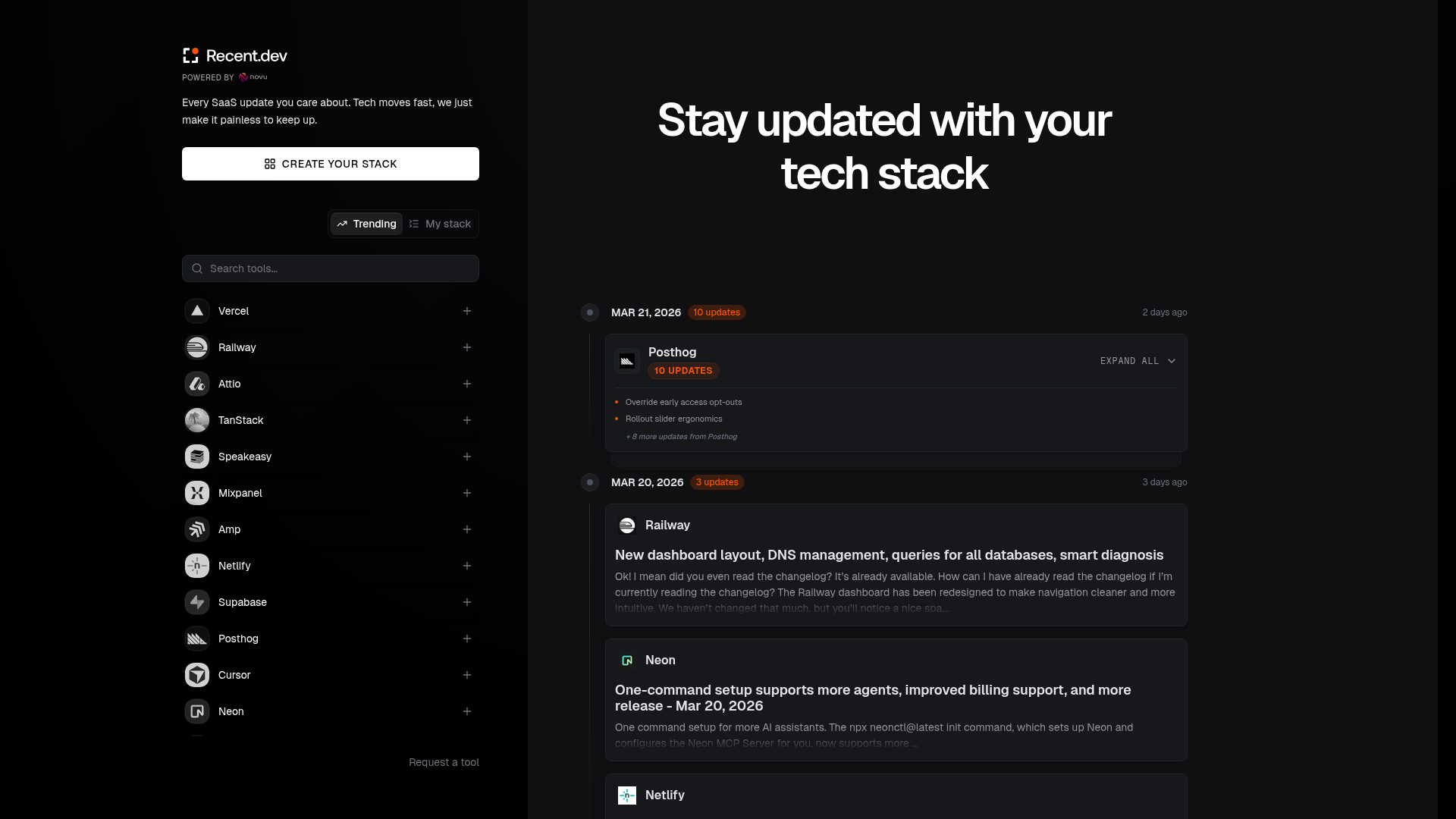The height and width of the screenshot is (819, 1456).
Task: Add TanStack to your stack
Action: coord(467,420)
